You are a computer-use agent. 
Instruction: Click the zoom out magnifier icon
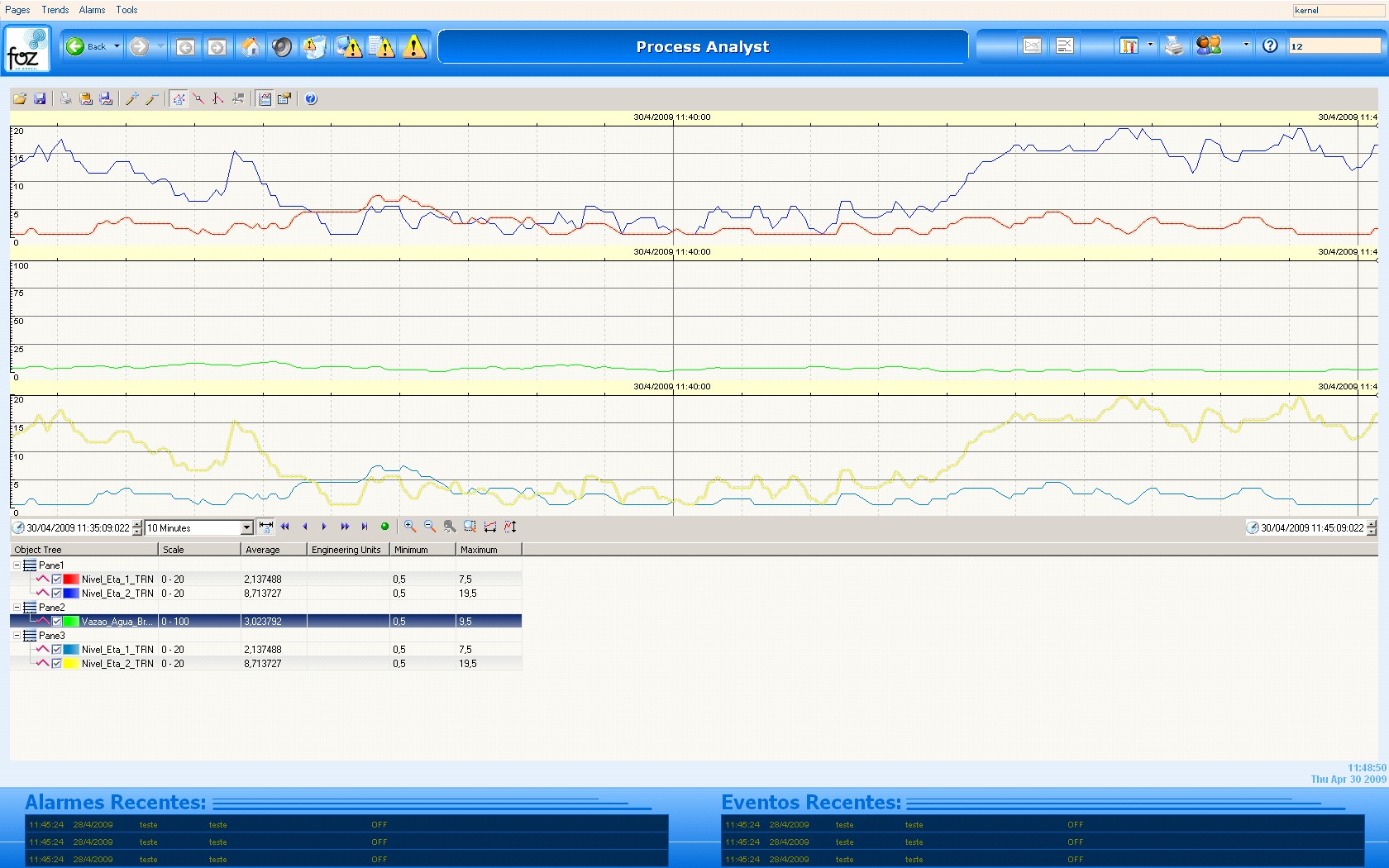pos(430,527)
